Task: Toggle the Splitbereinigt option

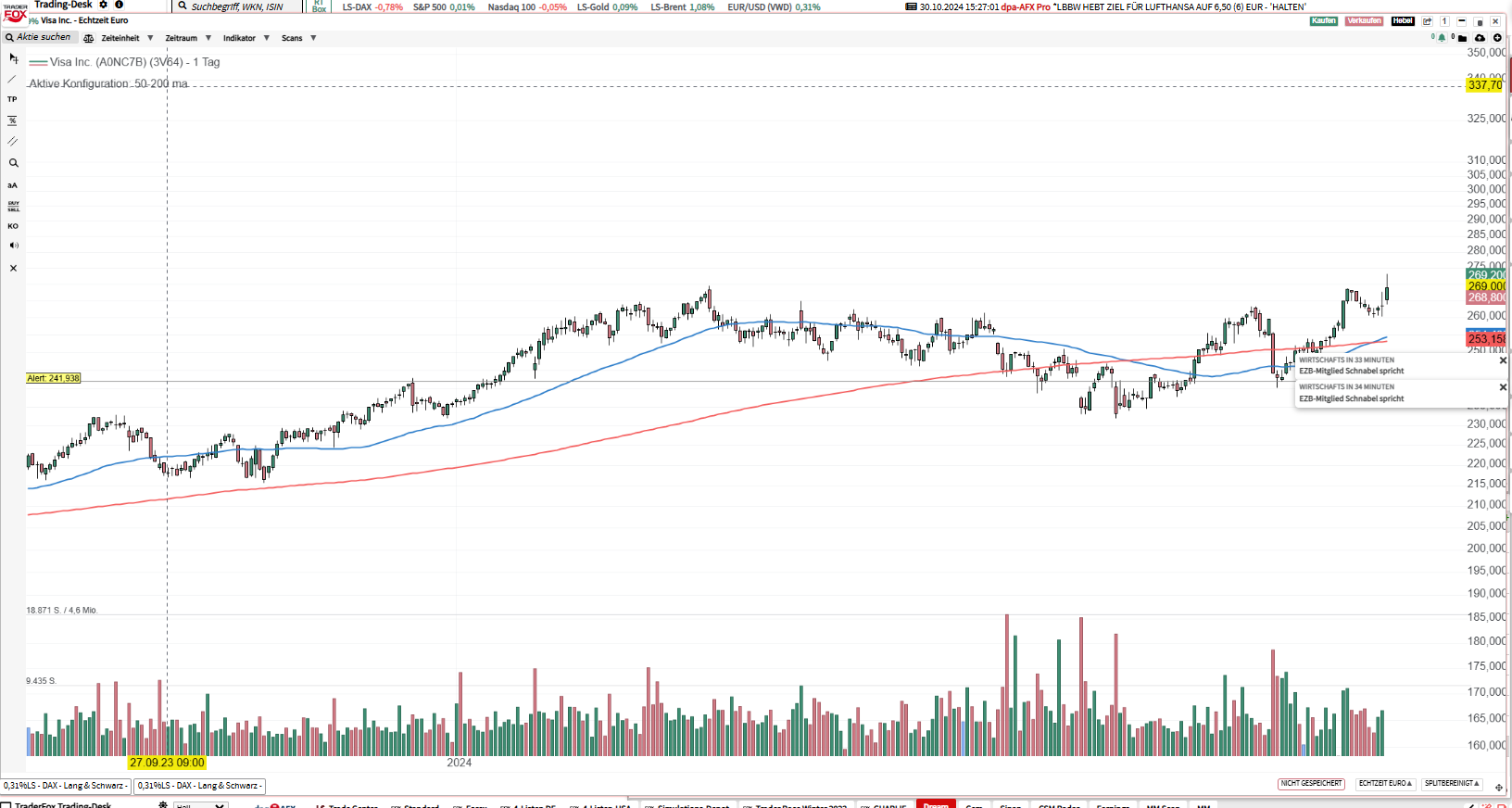Action: (1452, 784)
